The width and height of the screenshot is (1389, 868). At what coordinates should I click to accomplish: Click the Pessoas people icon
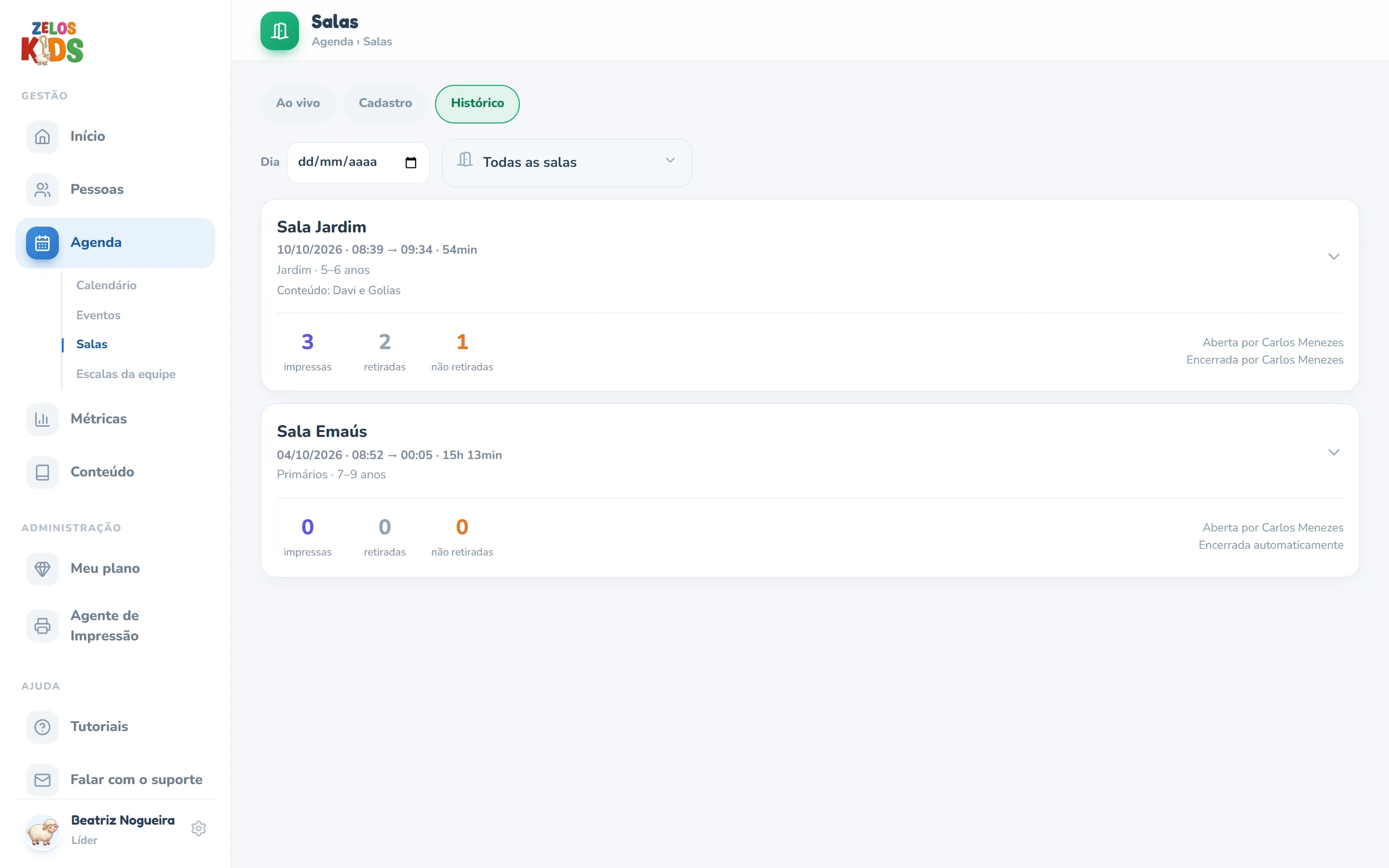coord(42,190)
